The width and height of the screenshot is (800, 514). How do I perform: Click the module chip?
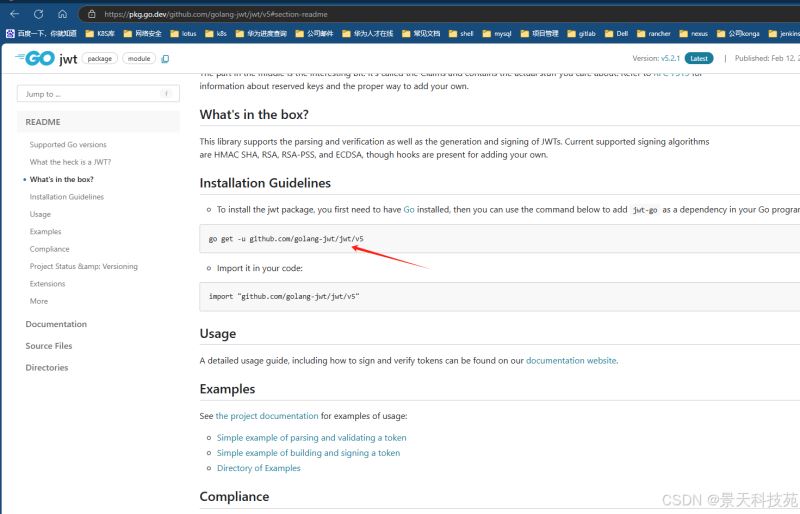pos(139,59)
